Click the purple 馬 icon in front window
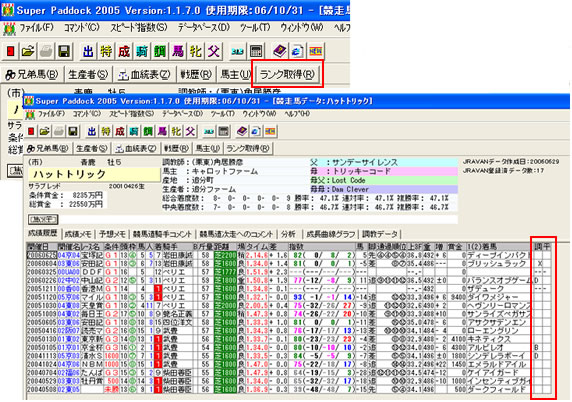This screenshot has width=572, height=402. (162, 131)
